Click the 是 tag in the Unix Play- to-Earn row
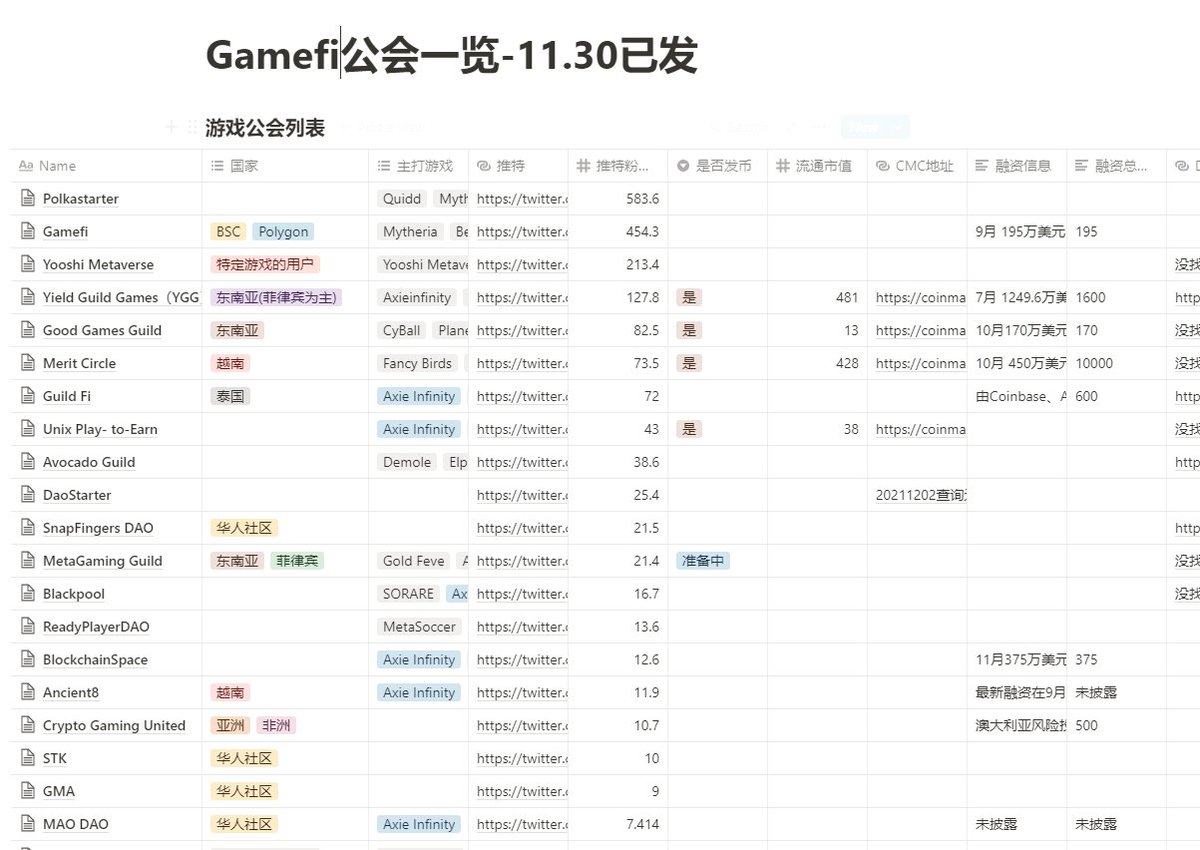Viewport: 1200px width, 850px height. (x=689, y=430)
